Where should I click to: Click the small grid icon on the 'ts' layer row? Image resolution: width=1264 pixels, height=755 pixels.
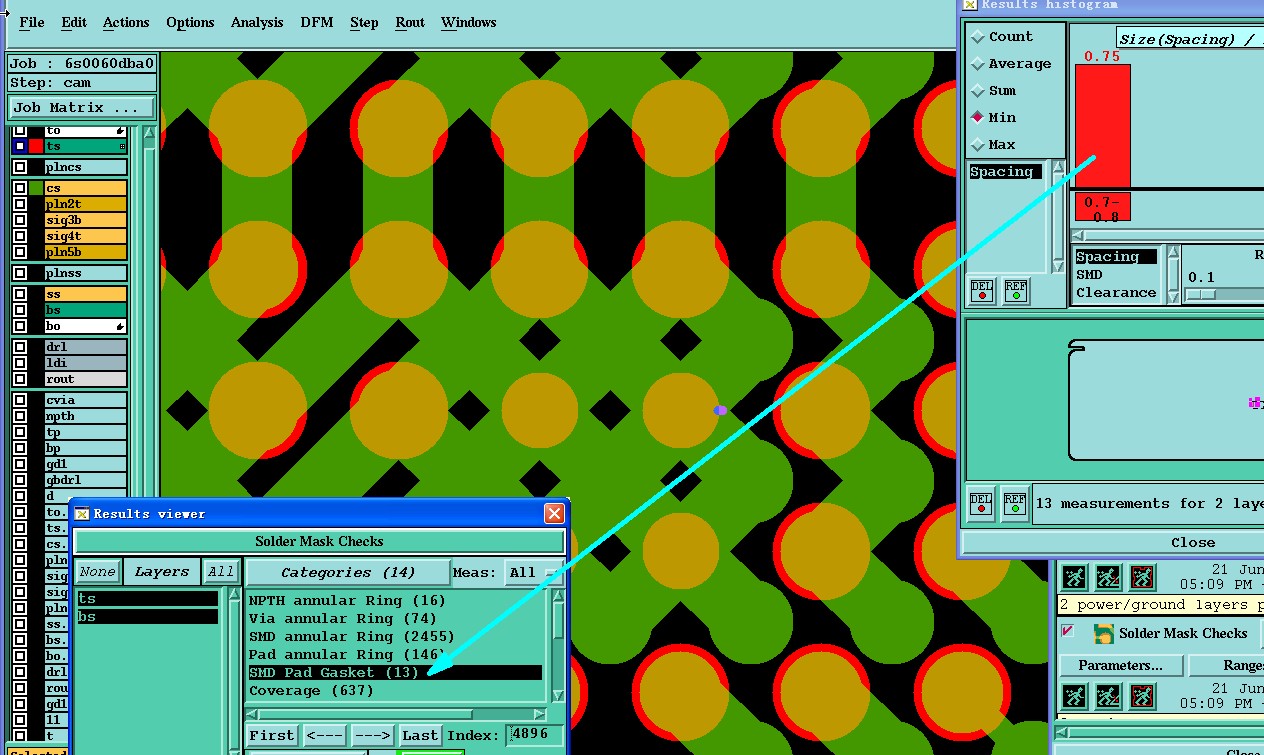click(122, 146)
